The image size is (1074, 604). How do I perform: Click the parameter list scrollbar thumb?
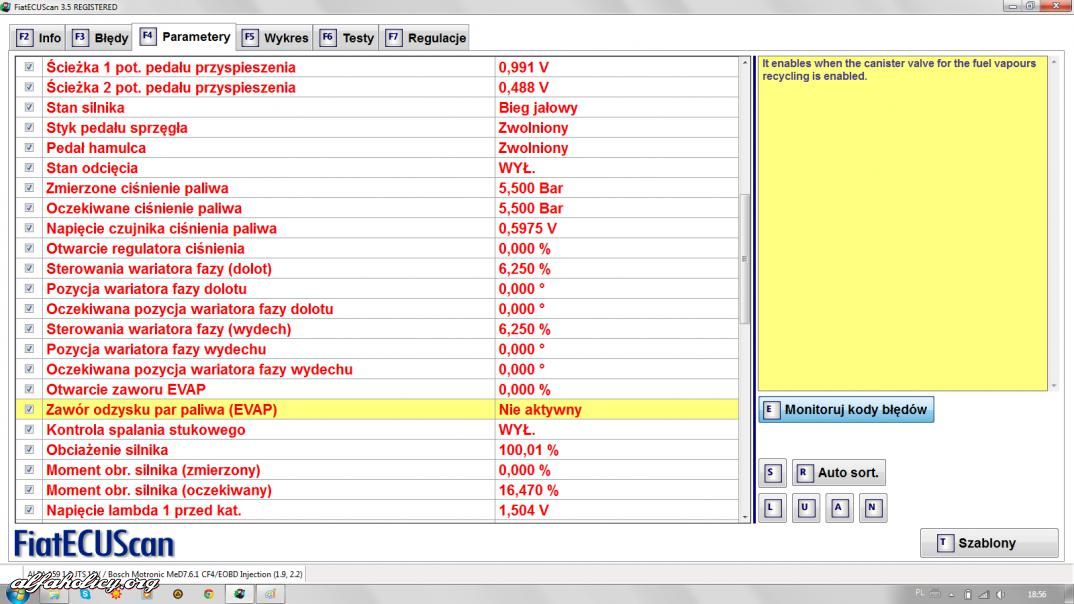click(744, 258)
